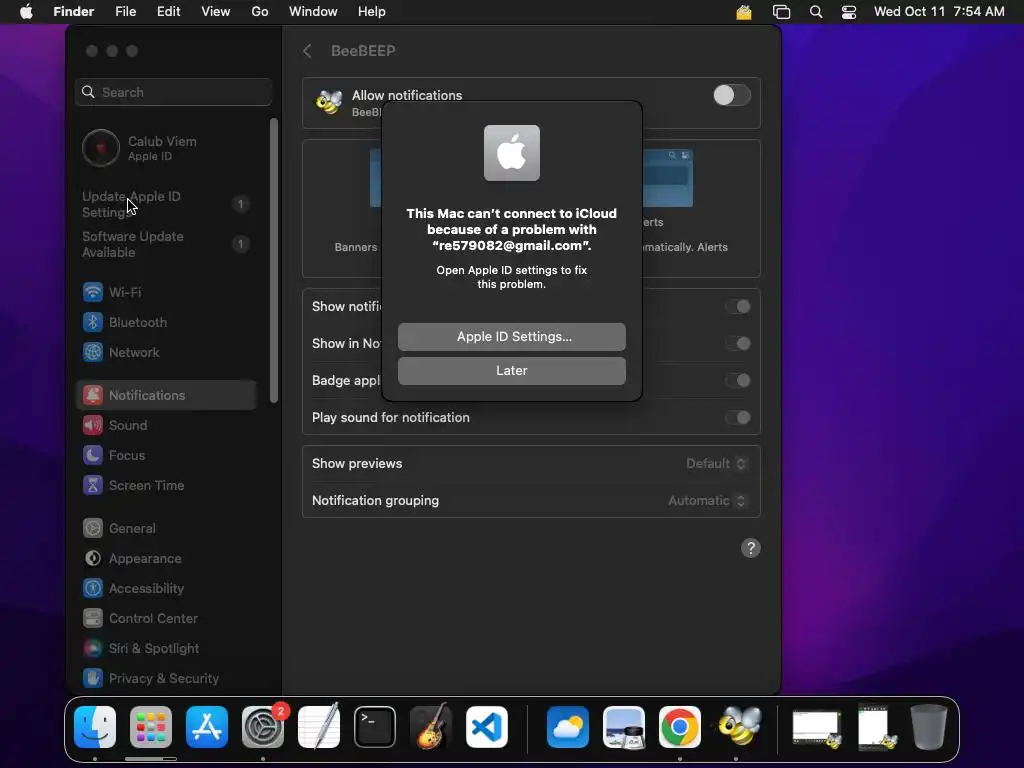1024x768 pixels.
Task: Toggle Badge application icon switch
Action: pos(738,380)
